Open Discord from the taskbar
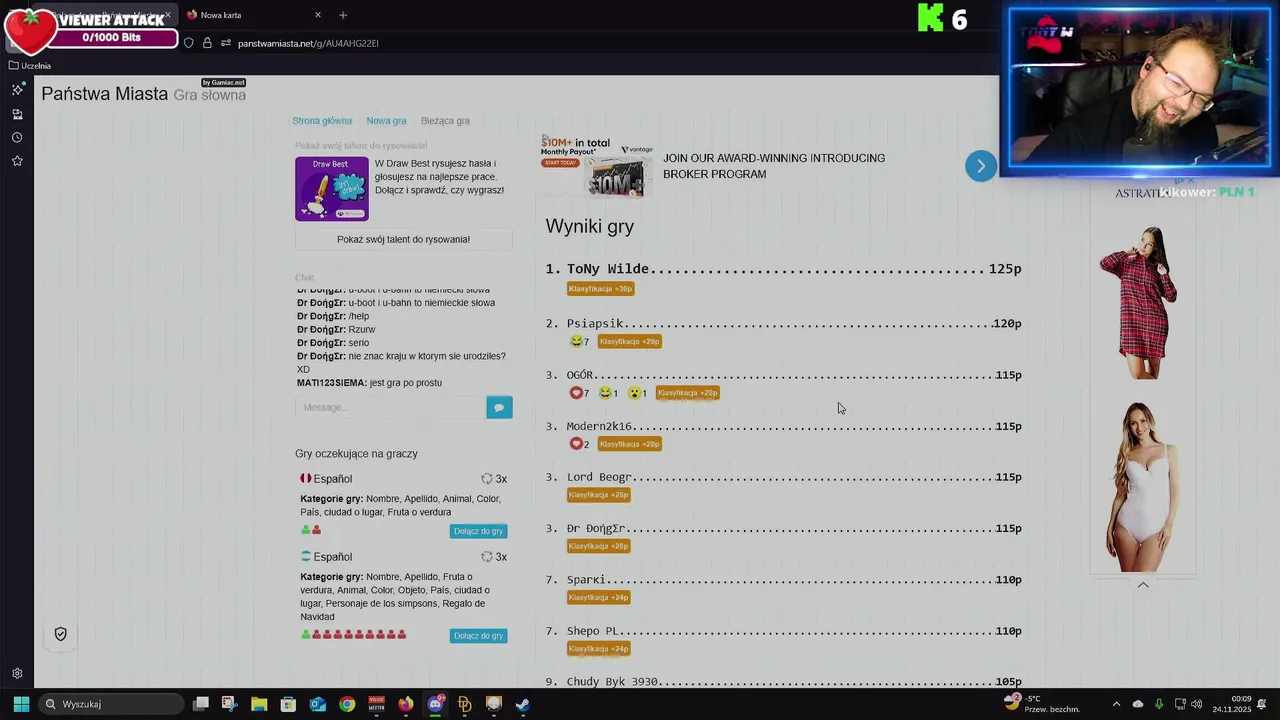Screen dimensions: 1280x720 [435, 704]
